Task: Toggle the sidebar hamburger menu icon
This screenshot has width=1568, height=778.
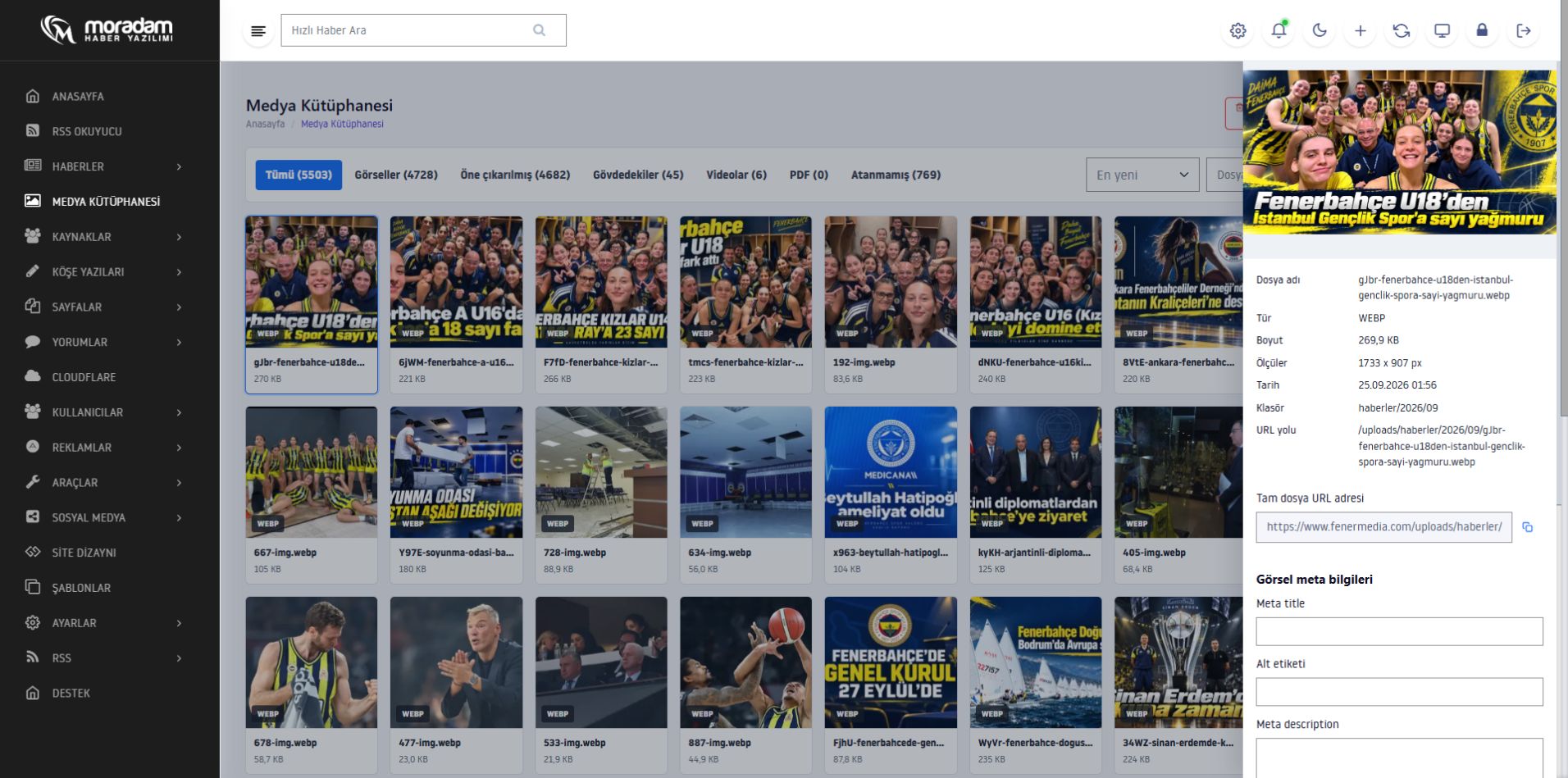Action: click(258, 31)
